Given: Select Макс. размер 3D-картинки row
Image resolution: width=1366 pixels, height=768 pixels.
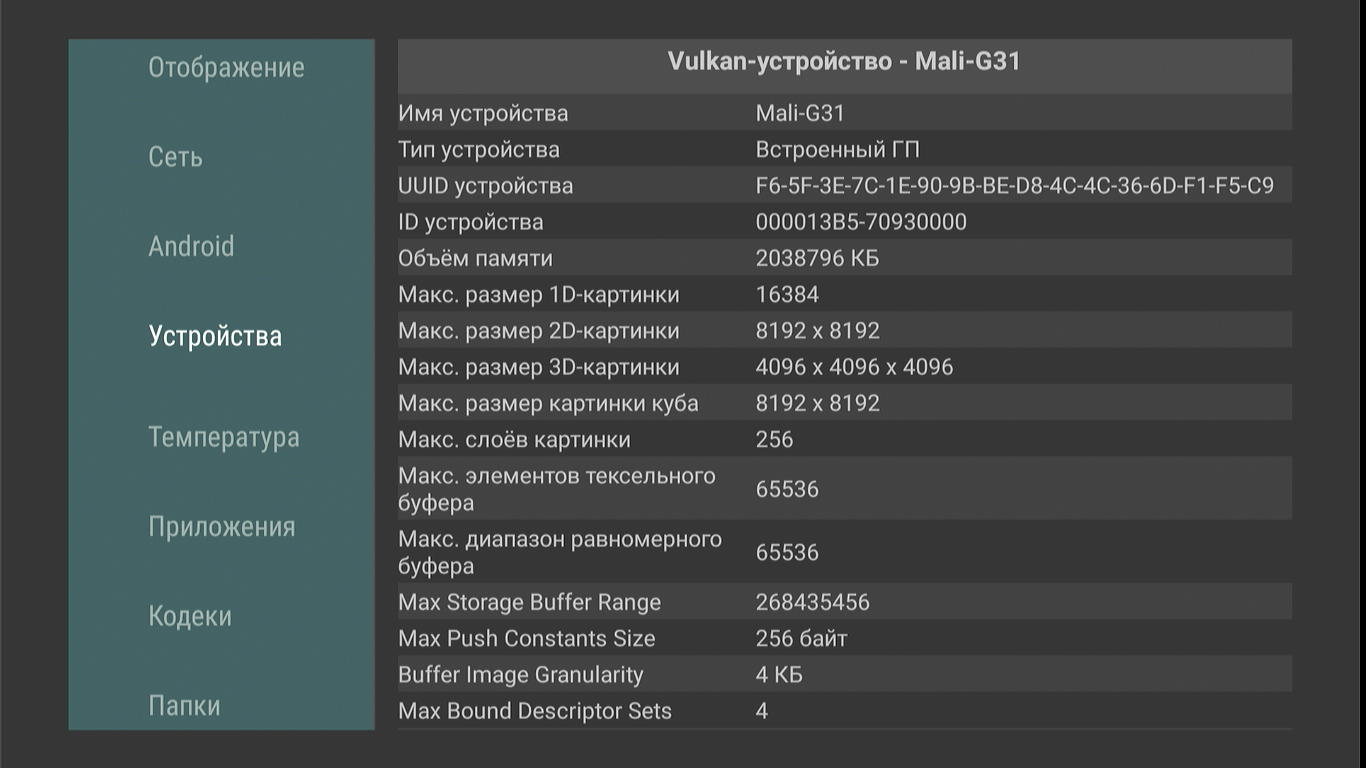Looking at the screenshot, I should click(844, 367).
